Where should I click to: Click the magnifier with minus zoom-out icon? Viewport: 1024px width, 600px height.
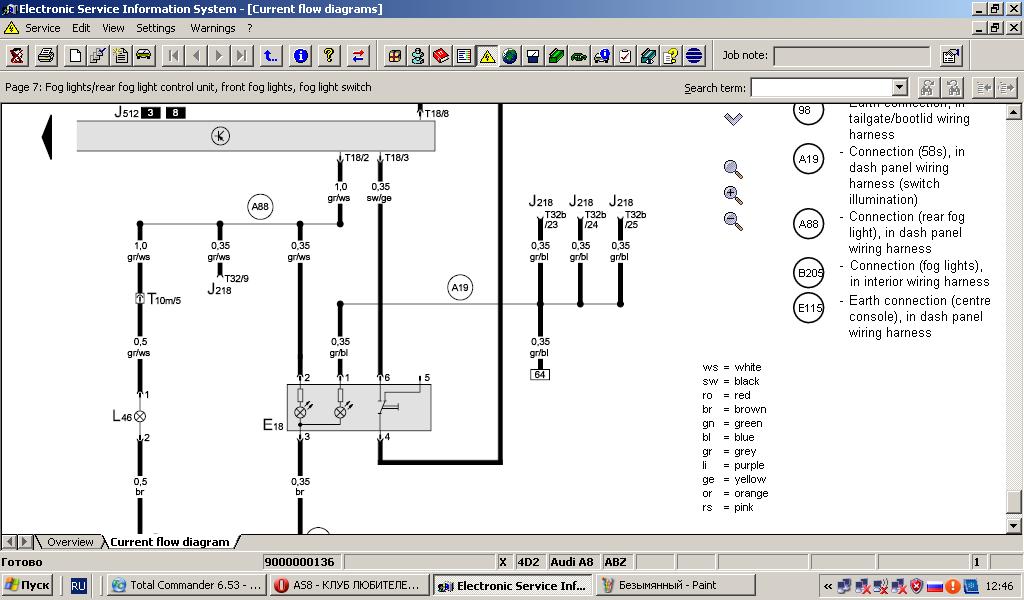[x=733, y=221]
